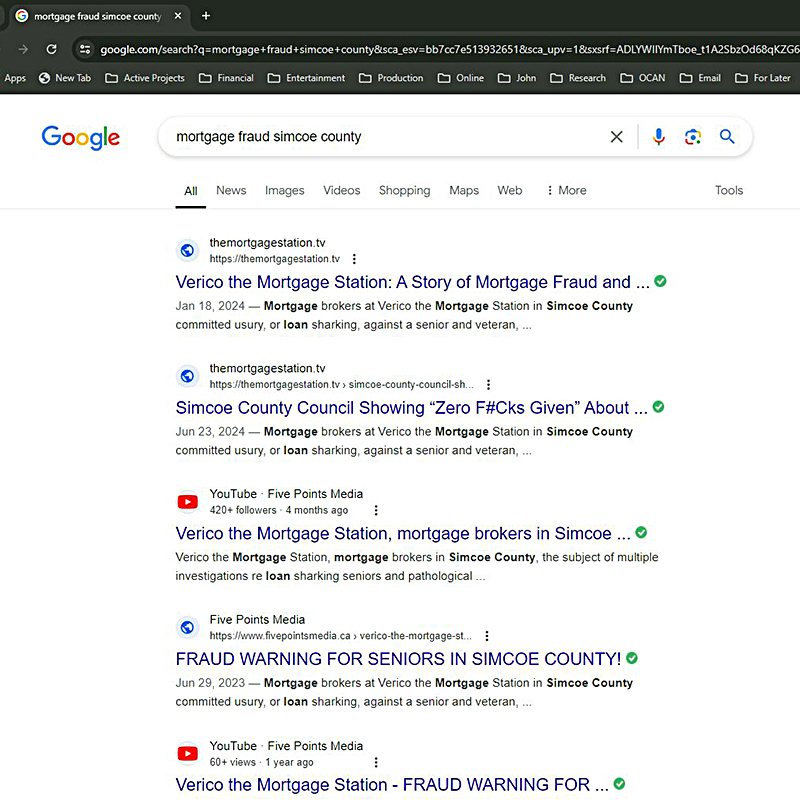Open the Tools search options
Viewport: 800px width, 800px height.
(729, 190)
